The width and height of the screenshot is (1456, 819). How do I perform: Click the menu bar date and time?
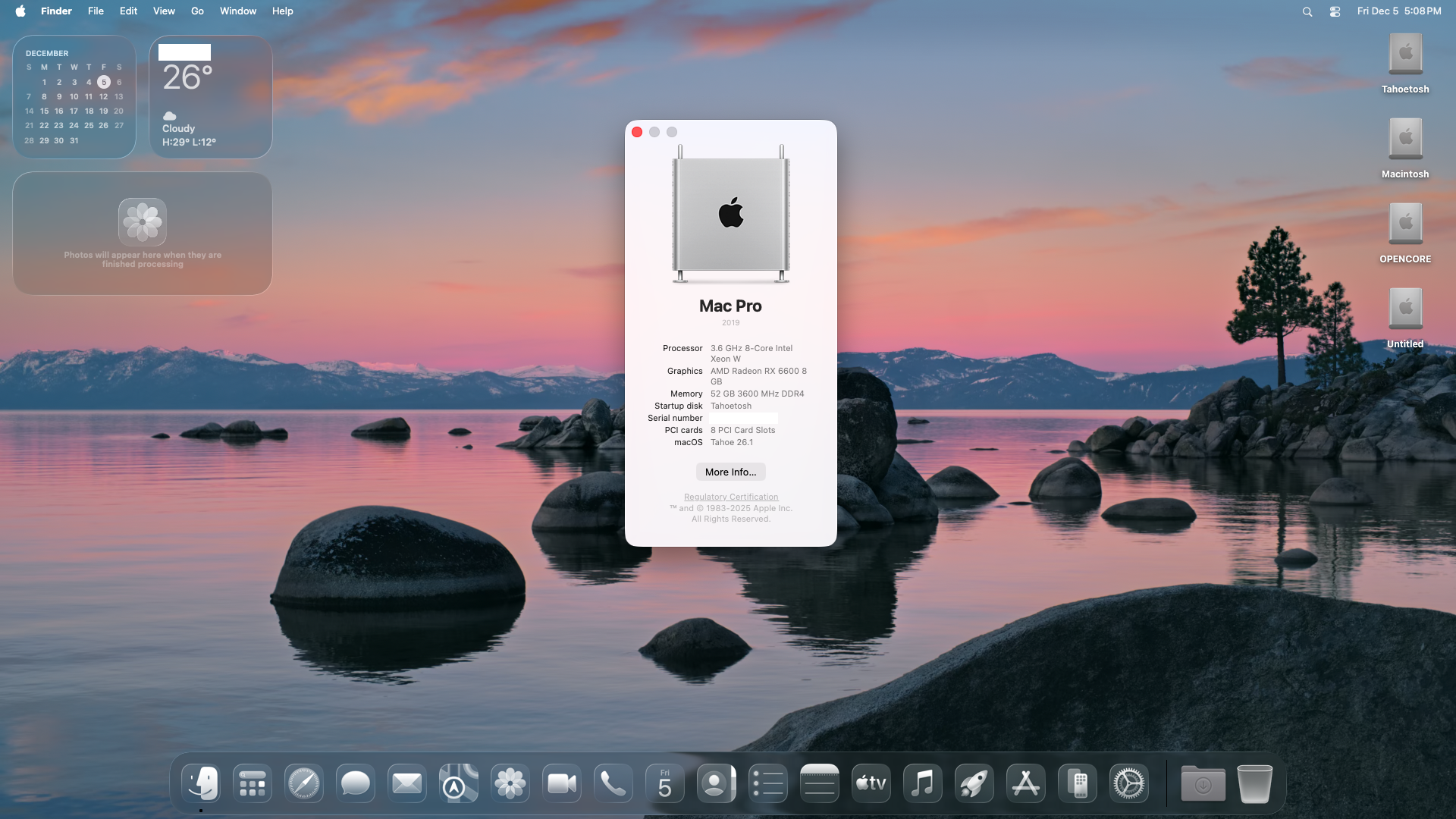[1398, 11]
